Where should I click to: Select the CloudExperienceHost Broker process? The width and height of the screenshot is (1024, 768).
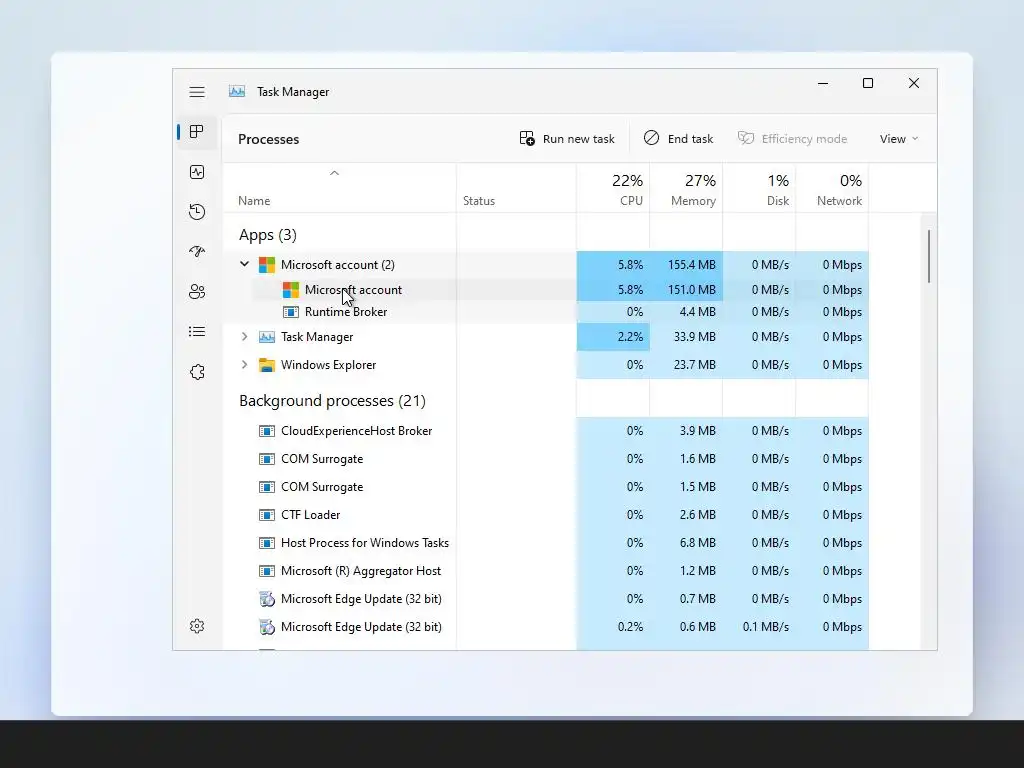545,431
